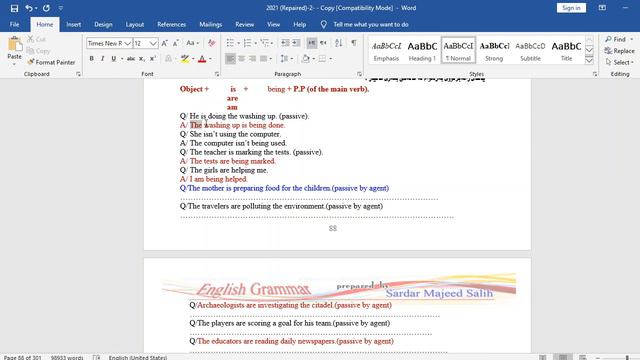Open the Change Case menu
The width and height of the screenshot is (640, 360).
pyautogui.click(x=192, y=43)
